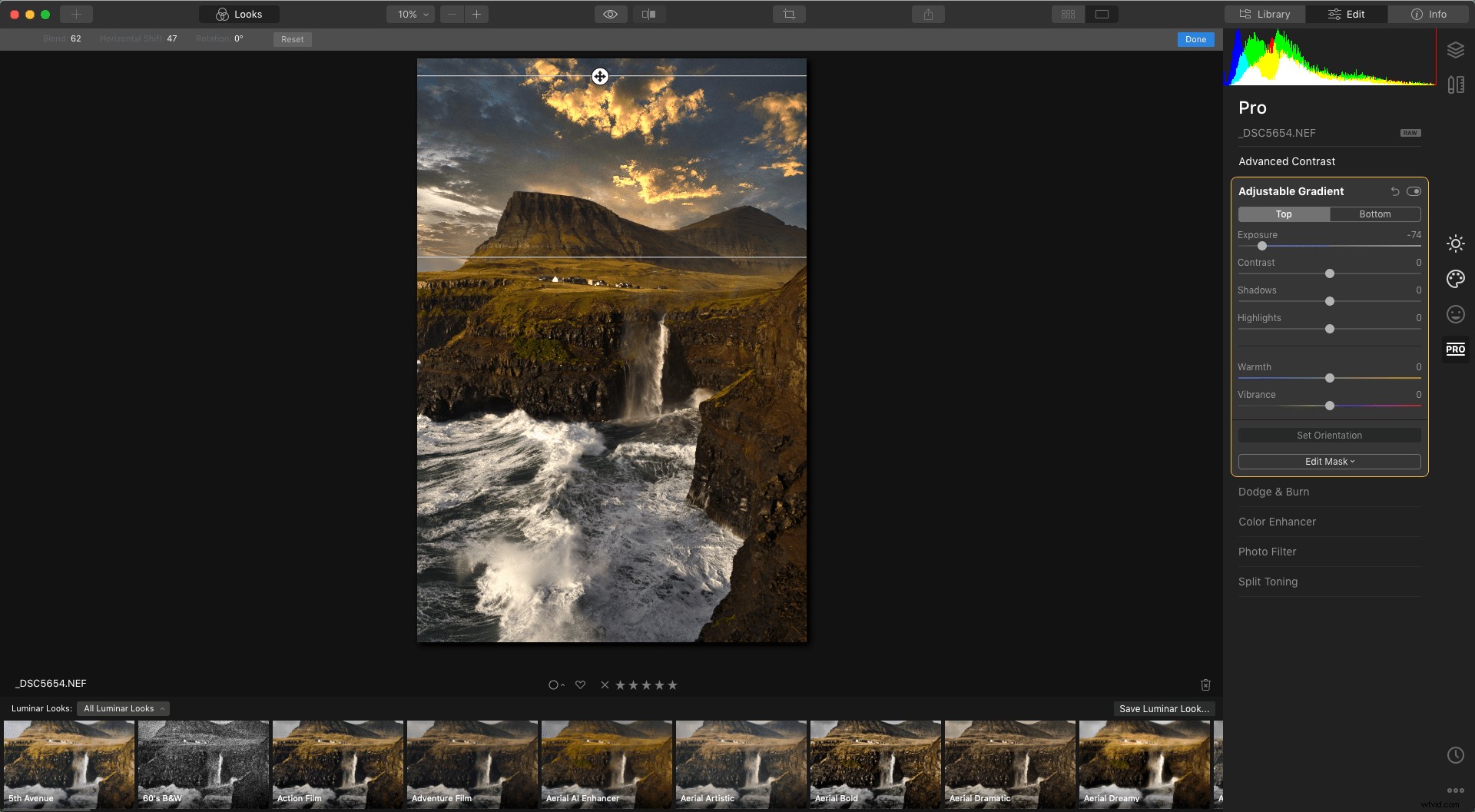
Task: Select the Essentials sun icon in sidebar
Action: [x=1456, y=243]
